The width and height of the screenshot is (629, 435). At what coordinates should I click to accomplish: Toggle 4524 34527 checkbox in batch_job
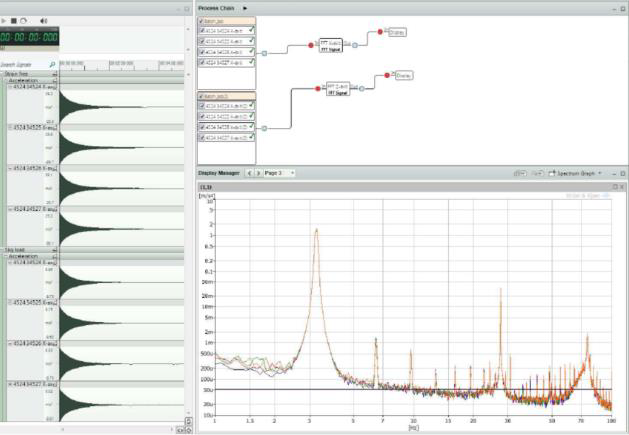[203, 63]
